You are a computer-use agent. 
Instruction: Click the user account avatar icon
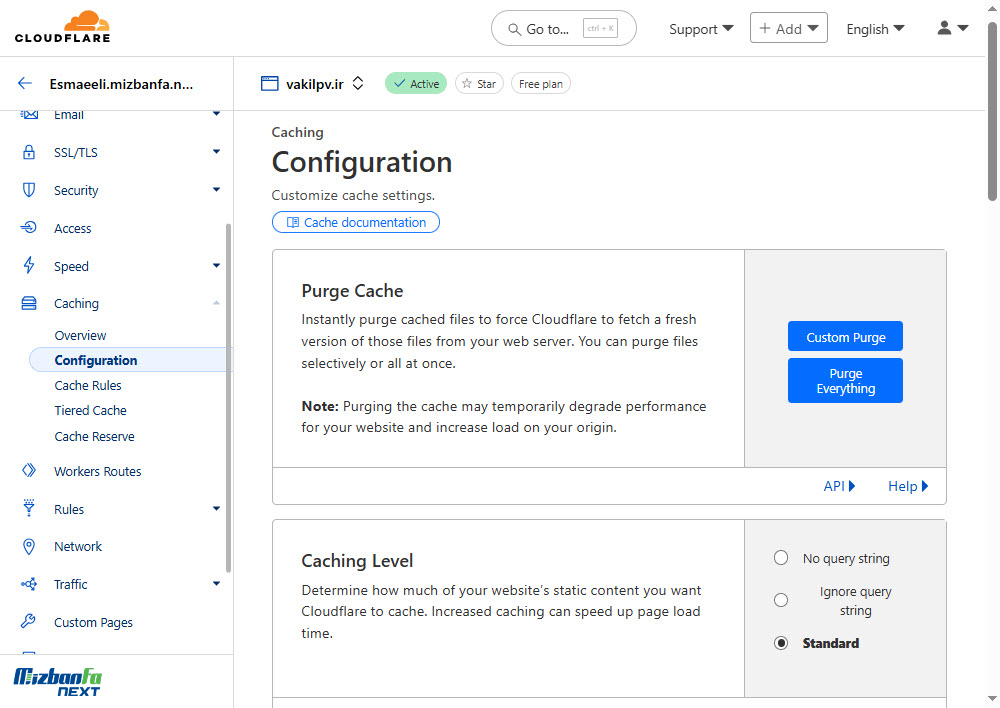click(x=945, y=28)
